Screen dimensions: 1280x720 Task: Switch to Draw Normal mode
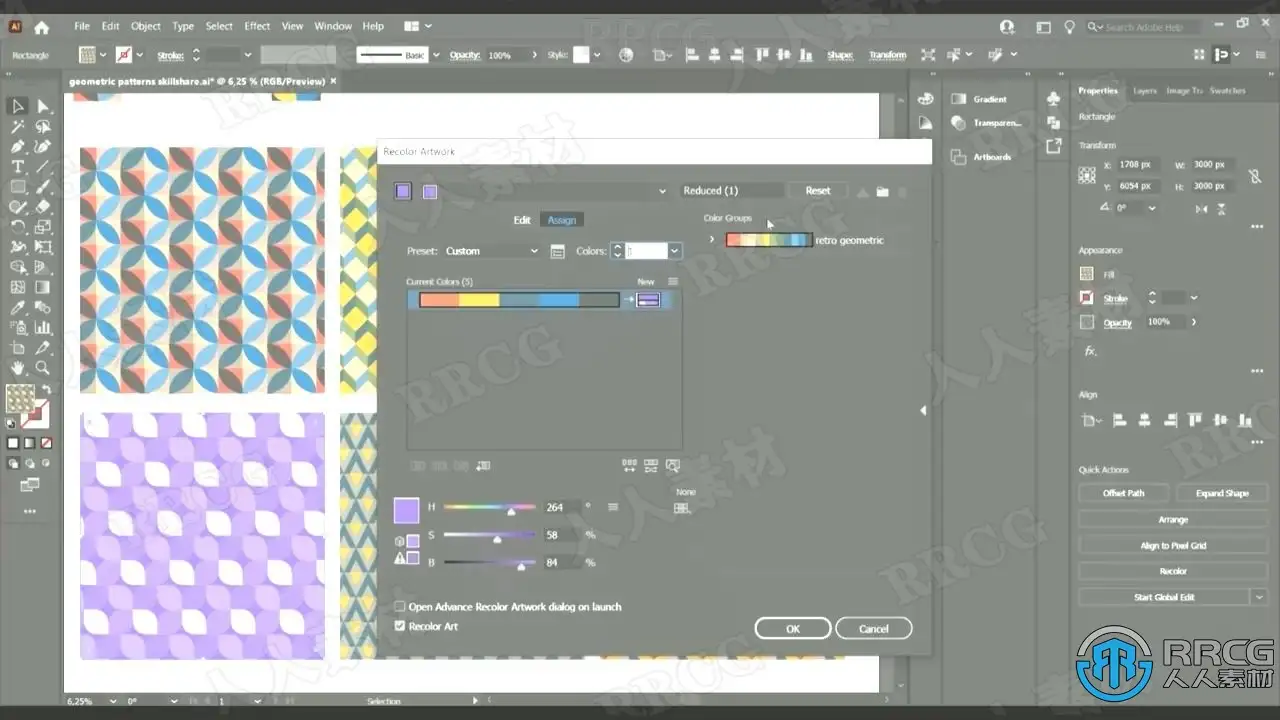click(x=13, y=464)
